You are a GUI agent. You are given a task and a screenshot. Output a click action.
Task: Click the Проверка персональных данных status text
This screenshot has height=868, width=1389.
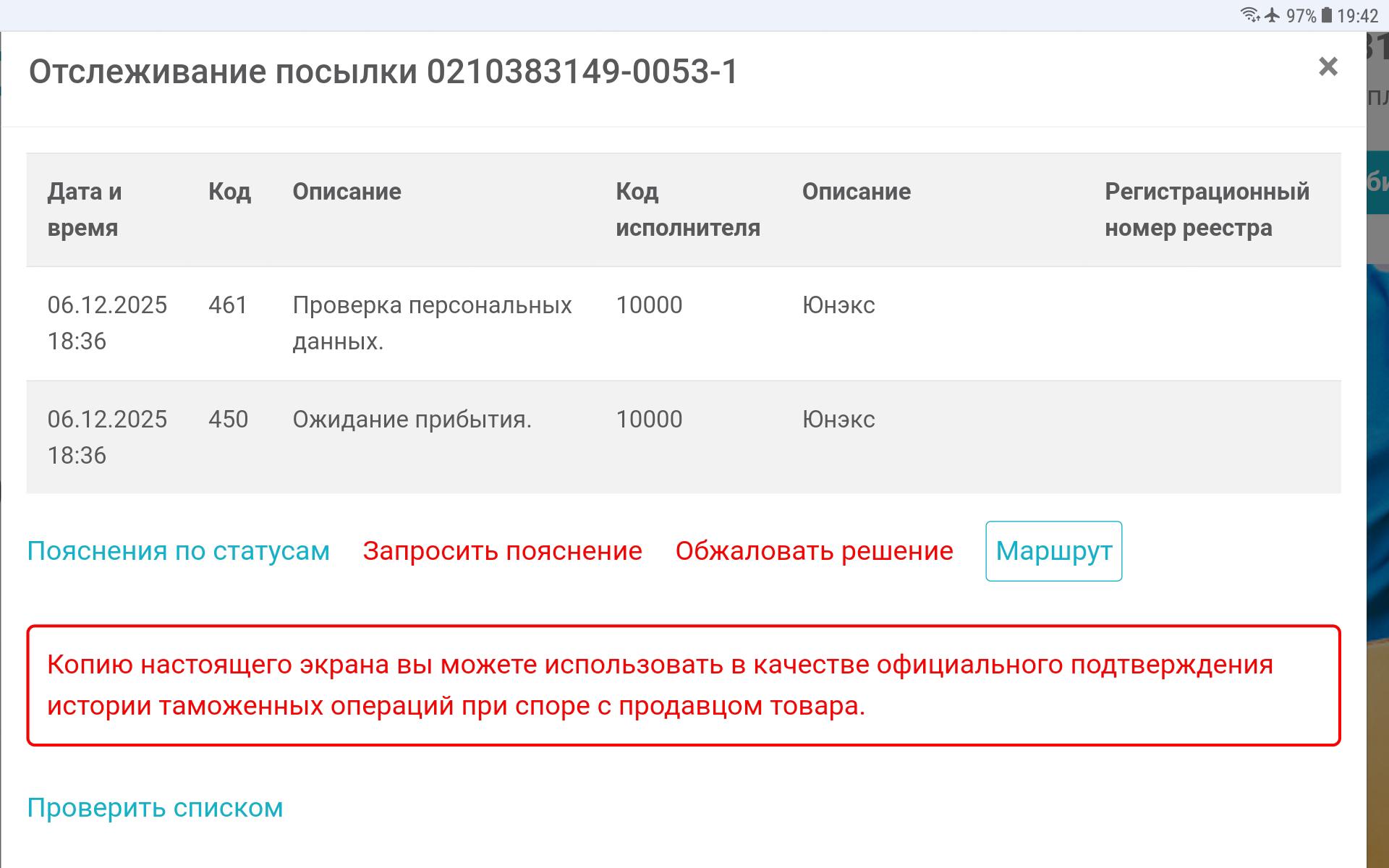click(x=432, y=323)
